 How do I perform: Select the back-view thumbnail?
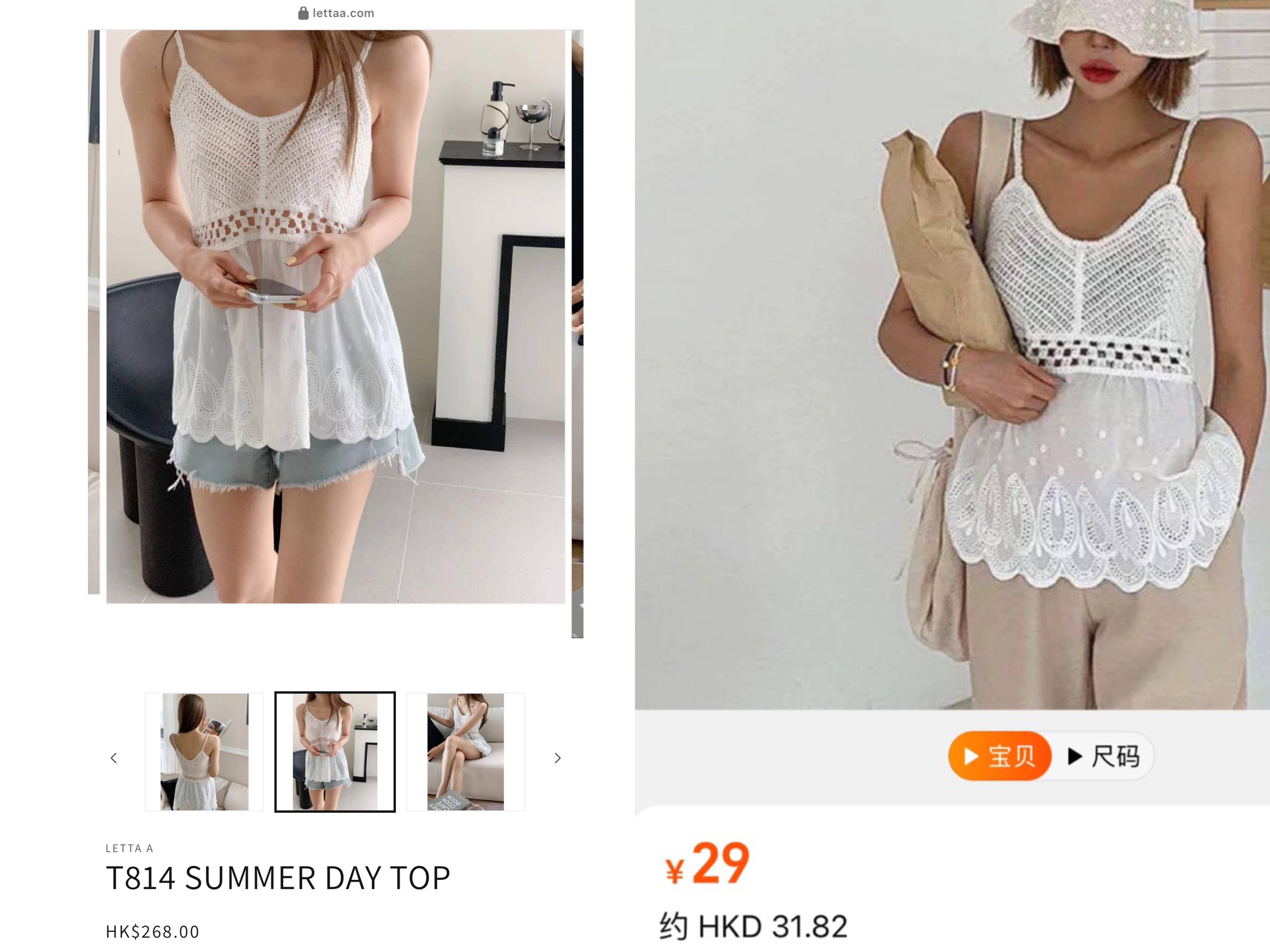click(x=204, y=752)
